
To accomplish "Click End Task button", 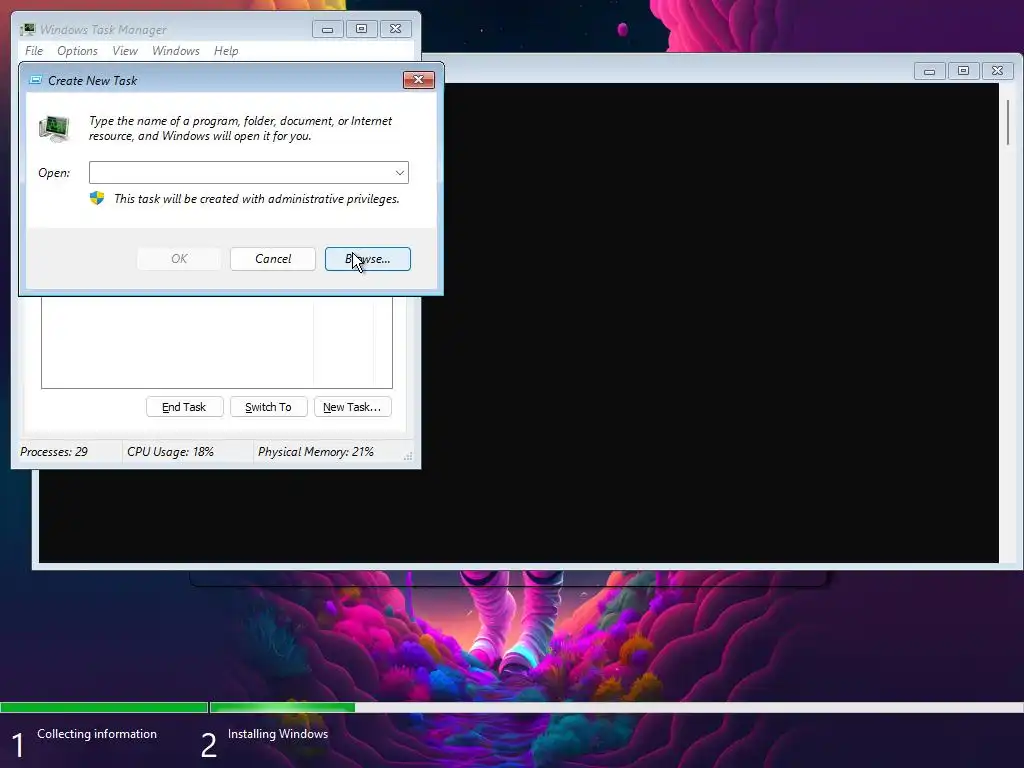I will pyautogui.click(x=184, y=407).
